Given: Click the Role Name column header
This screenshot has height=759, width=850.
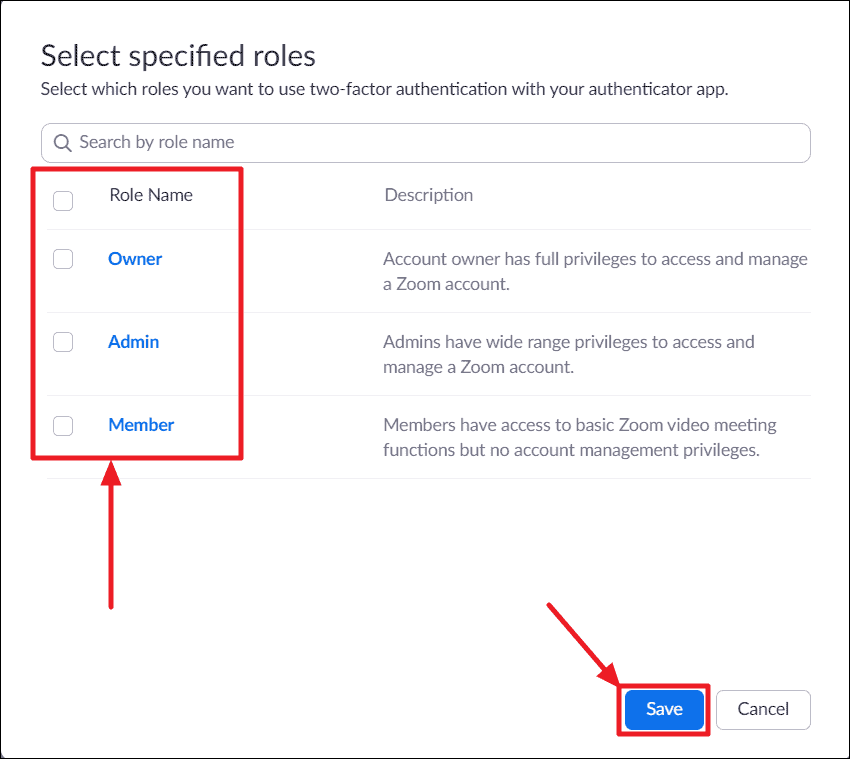Looking at the screenshot, I should [x=151, y=195].
